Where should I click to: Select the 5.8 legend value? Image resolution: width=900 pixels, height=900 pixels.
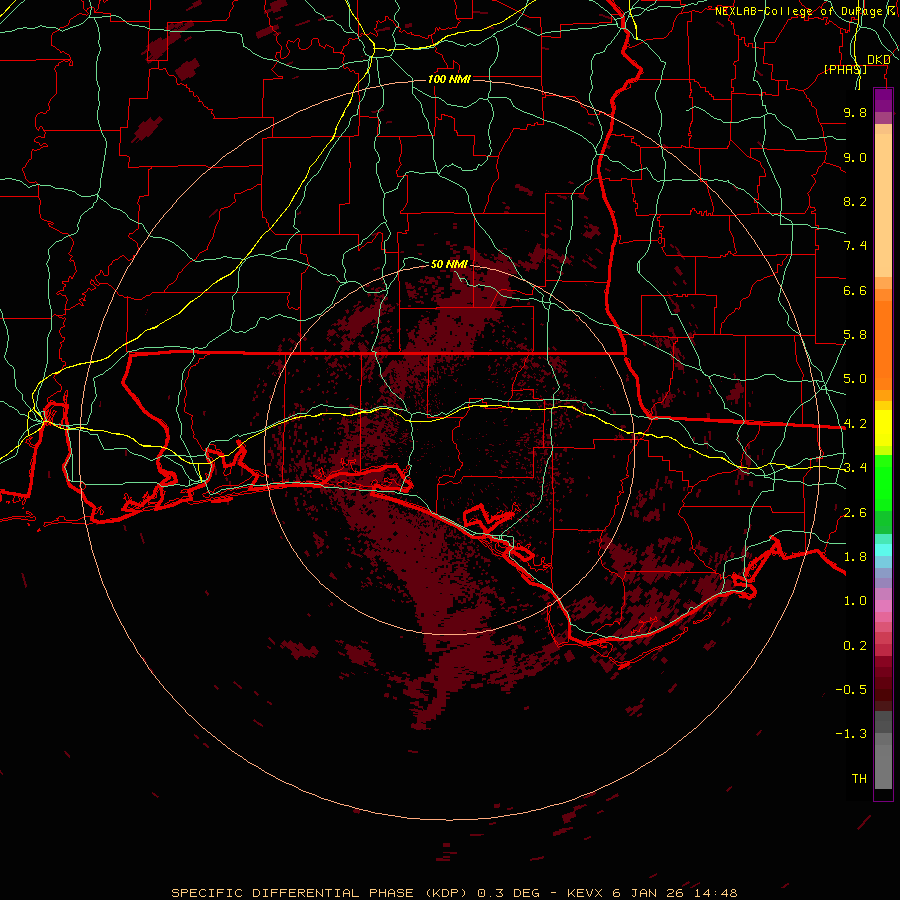(855, 335)
